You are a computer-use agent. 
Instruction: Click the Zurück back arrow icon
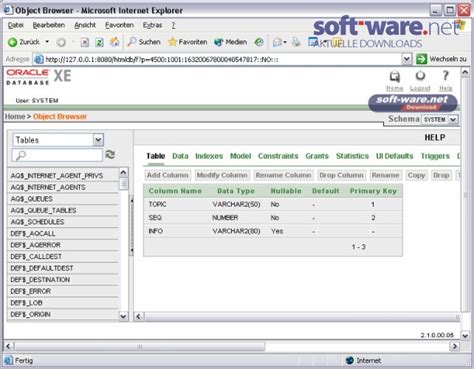pos(12,42)
